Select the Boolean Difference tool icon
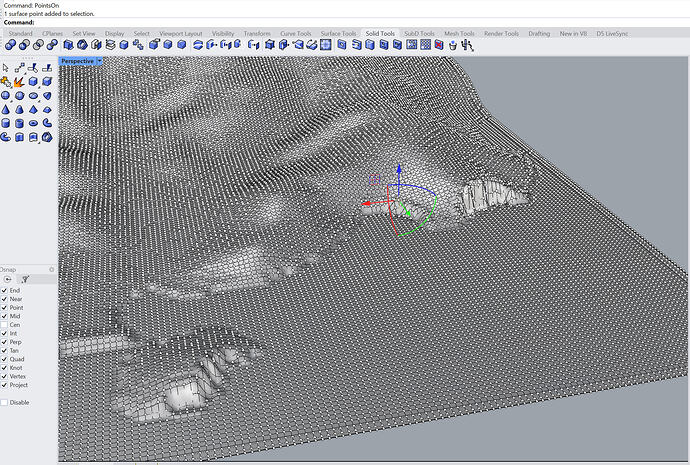Viewport: 690px width, 465px height. 24,45
